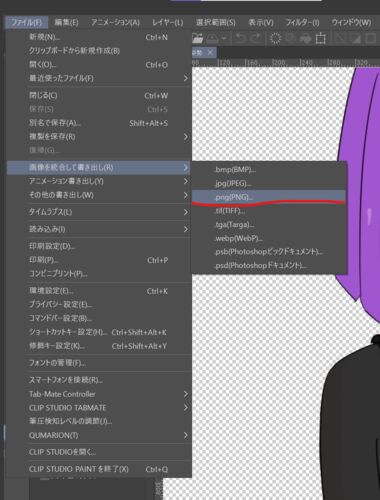Click the undo arrow icon
The width and height of the screenshot is (380, 500).
click(x=241, y=38)
